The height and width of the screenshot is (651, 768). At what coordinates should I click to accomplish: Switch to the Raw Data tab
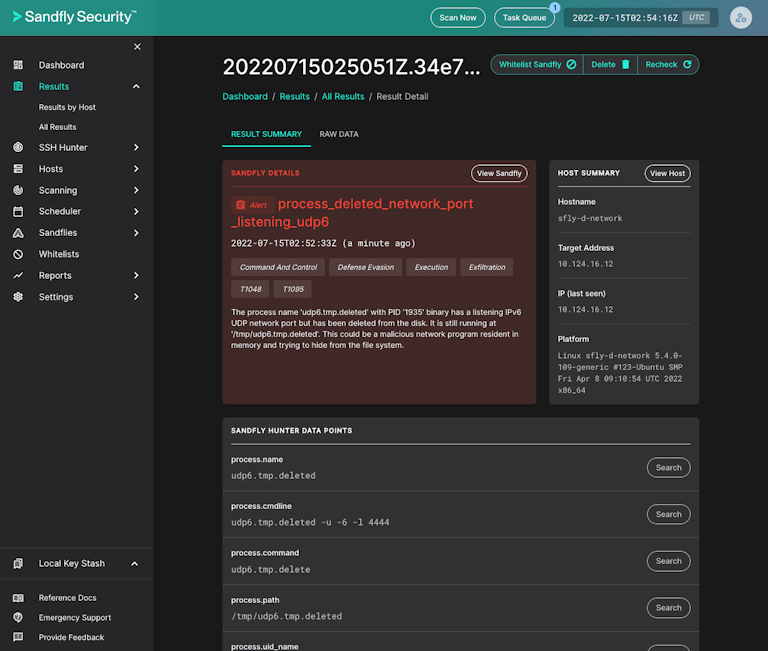(x=339, y=134)
